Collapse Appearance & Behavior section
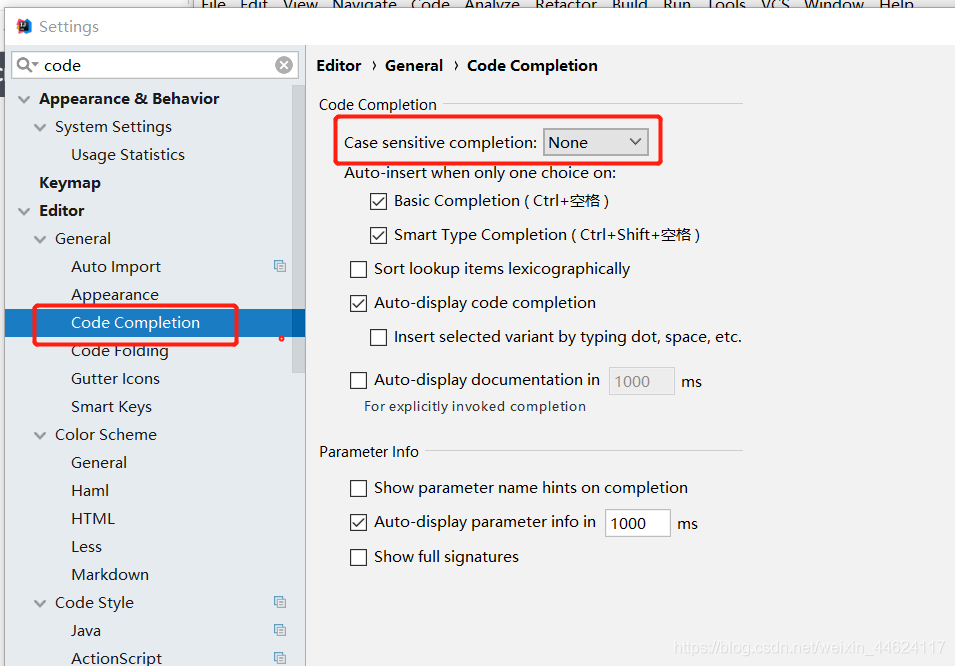955x666 pixels. 24,99
